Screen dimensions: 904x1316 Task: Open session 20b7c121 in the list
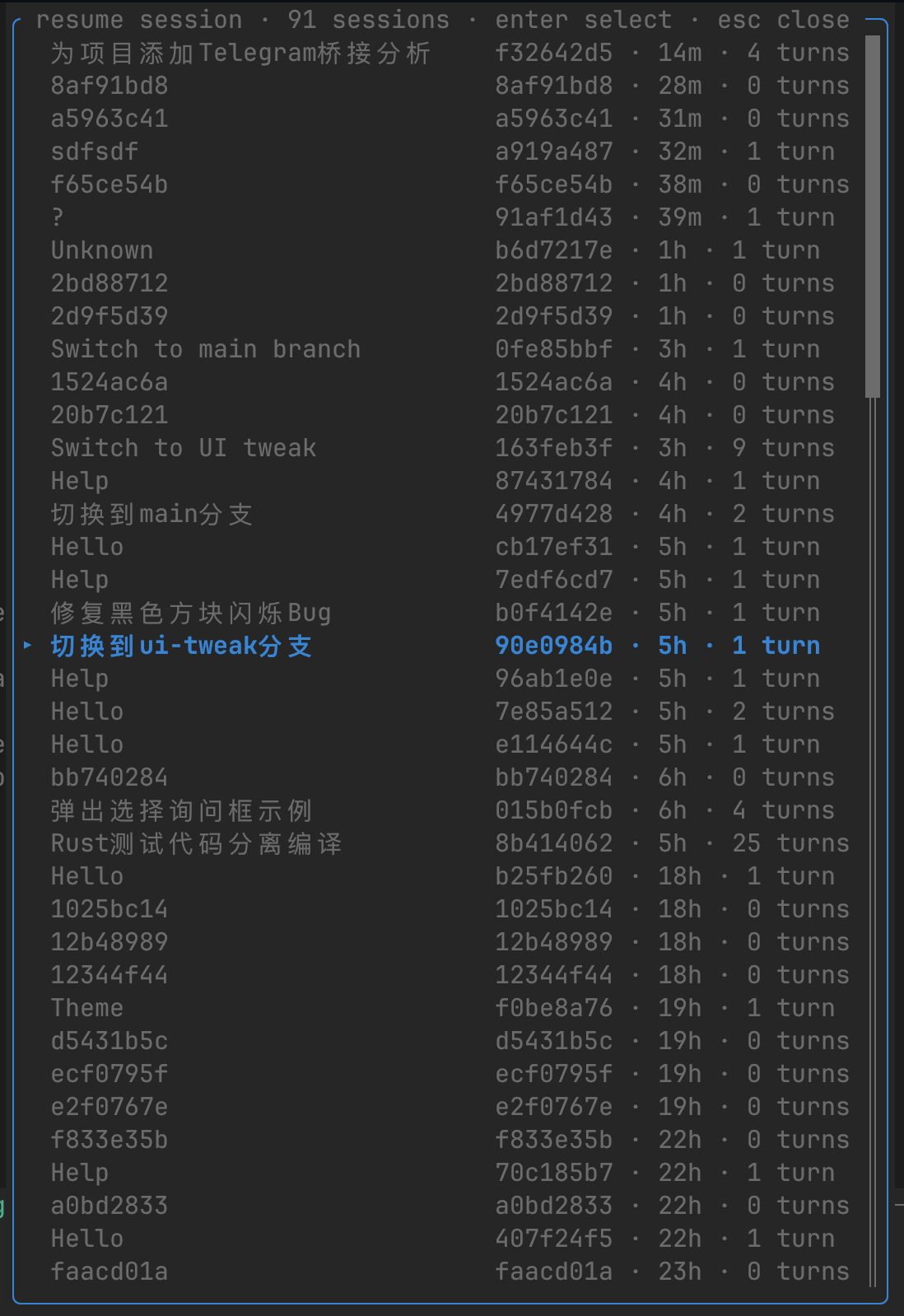tap(450, 415)
